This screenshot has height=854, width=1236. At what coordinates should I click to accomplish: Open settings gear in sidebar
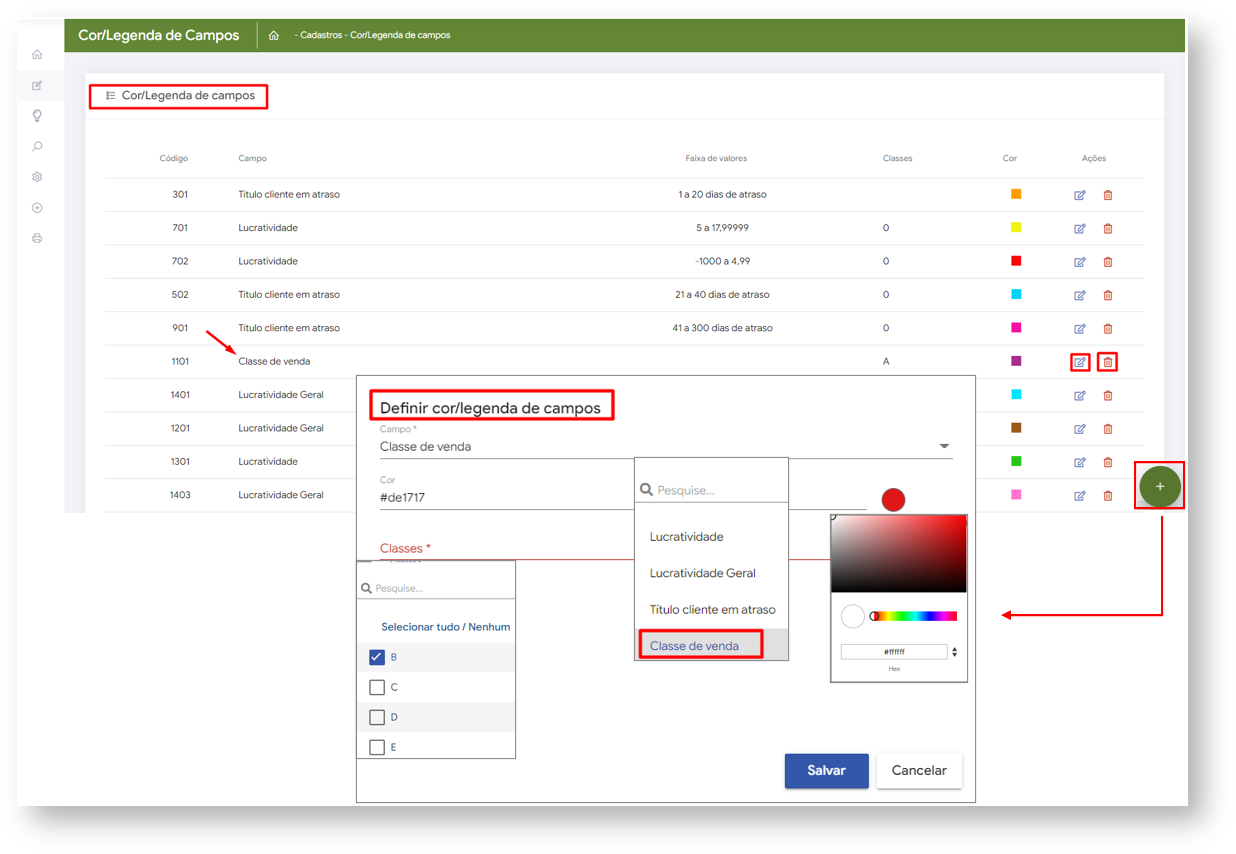click(37, 177)
